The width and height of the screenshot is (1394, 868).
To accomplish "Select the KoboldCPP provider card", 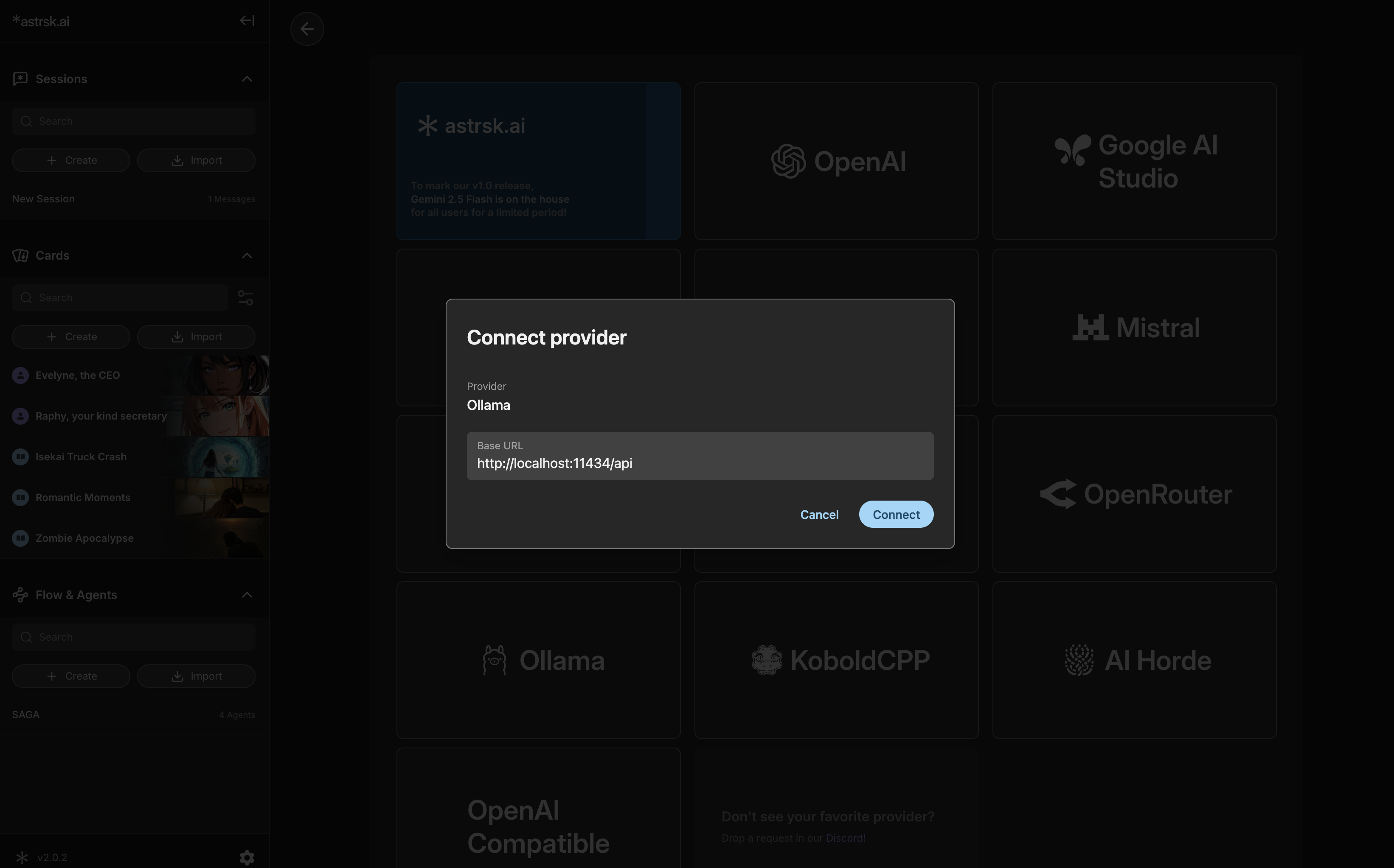I will point(836,660).
